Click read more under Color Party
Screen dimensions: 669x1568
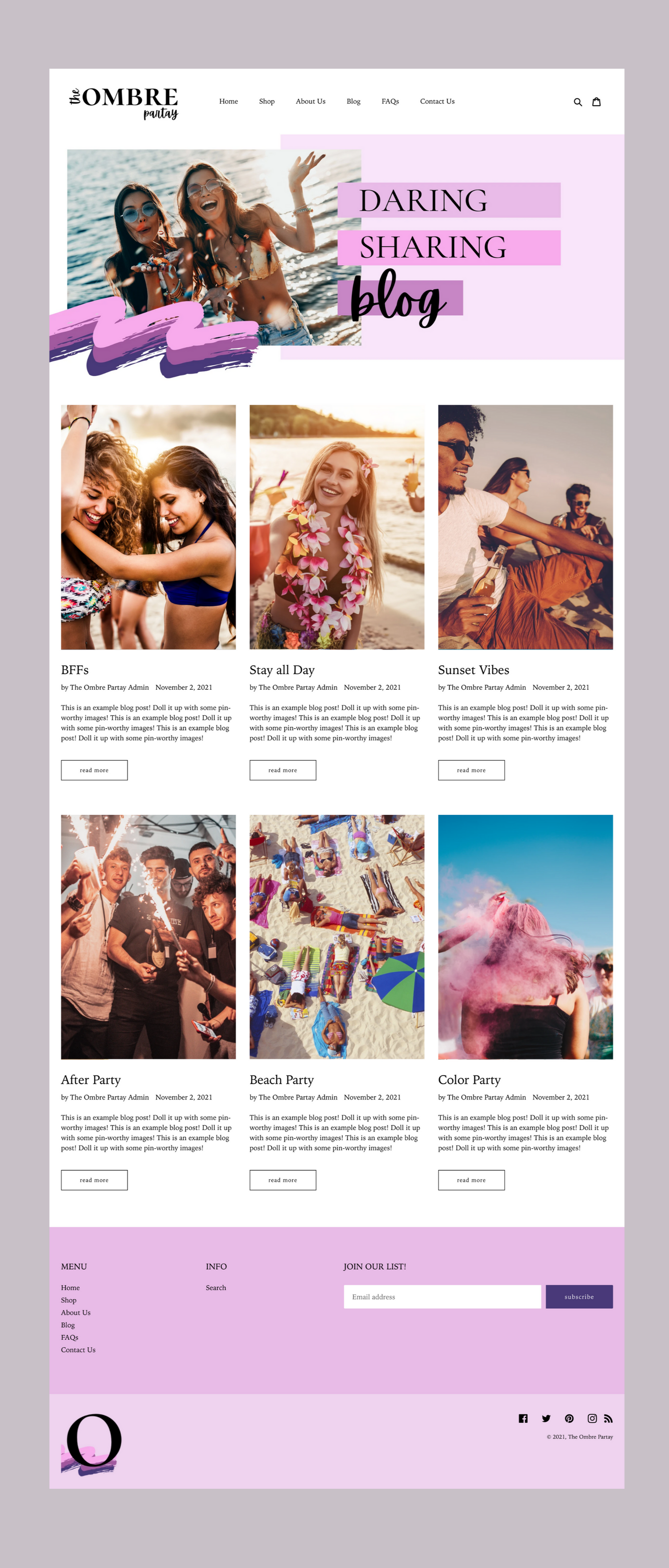click(x=471, y=1180)
